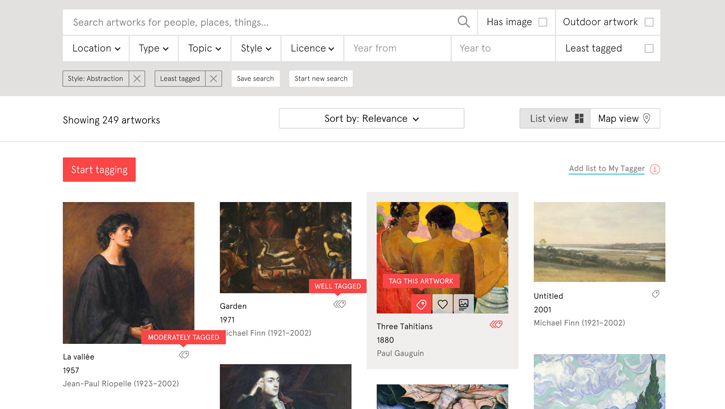Image resolution: width=725 pixels, height=409 pixels.
Task: Open the blue swirling sky thumbnail below Untitled
Action: [599, 381]
